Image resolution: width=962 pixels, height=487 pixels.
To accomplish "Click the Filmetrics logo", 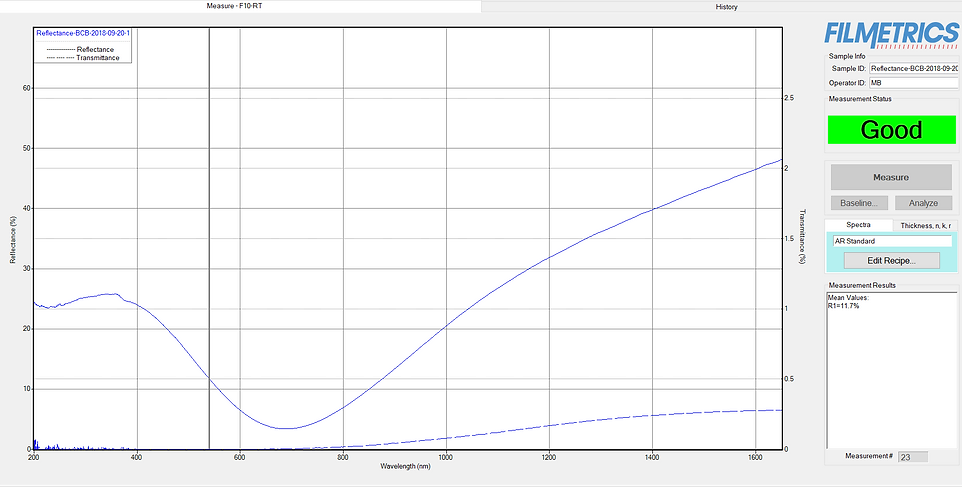I will [x=891, y=33].
